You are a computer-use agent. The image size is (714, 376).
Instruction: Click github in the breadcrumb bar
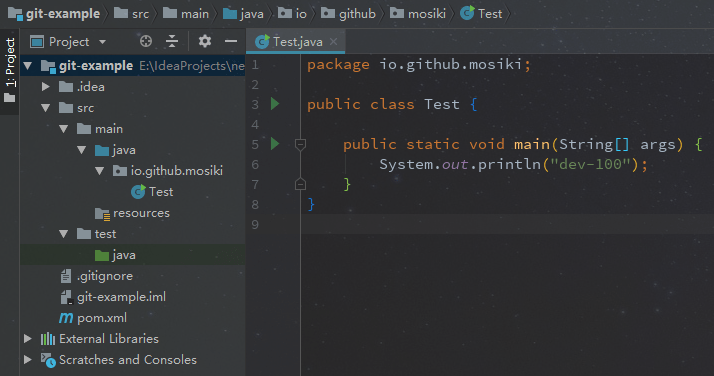348,14
